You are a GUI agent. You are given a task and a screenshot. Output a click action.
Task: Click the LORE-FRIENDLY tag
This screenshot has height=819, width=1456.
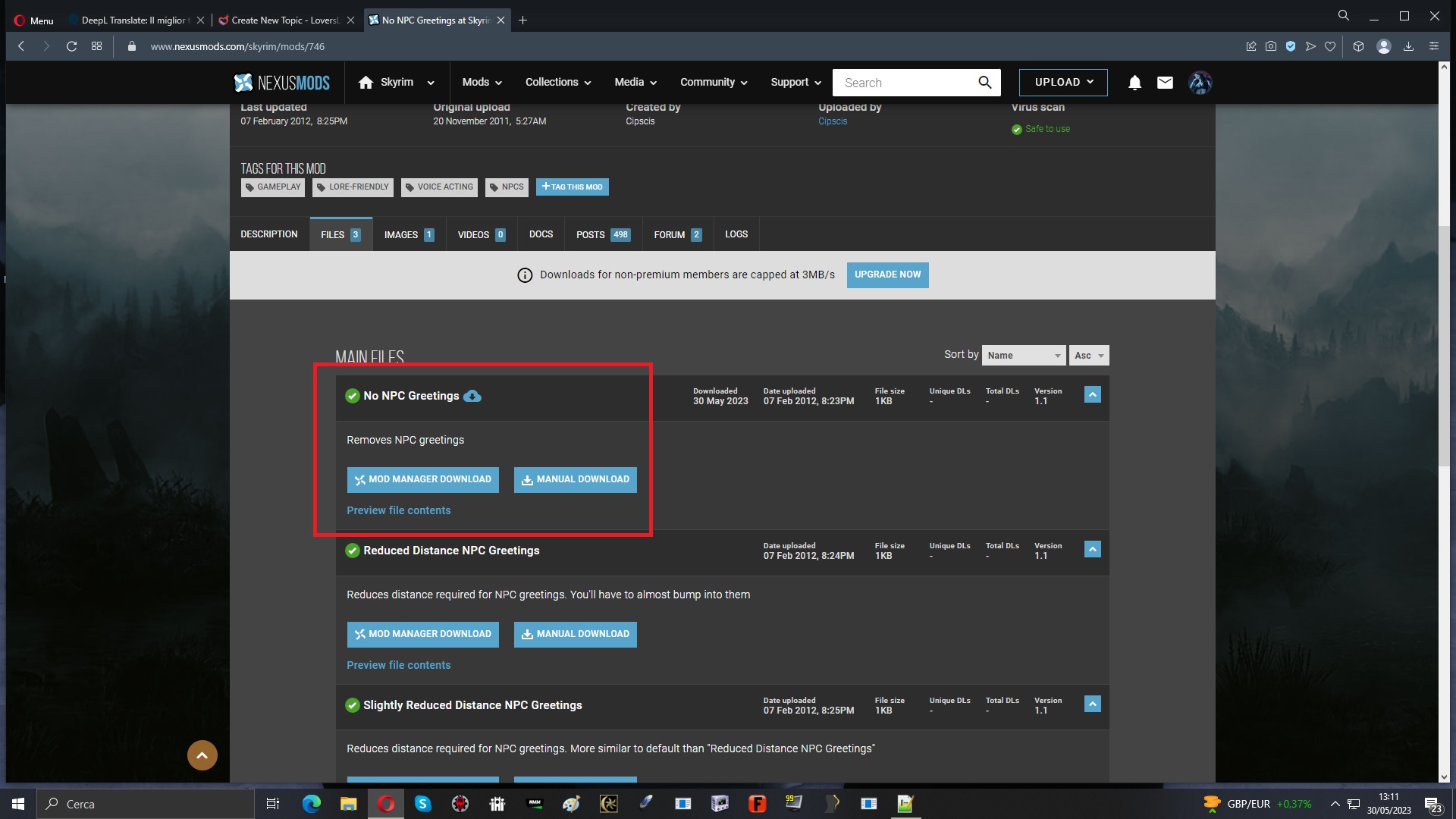click(353, 187)
